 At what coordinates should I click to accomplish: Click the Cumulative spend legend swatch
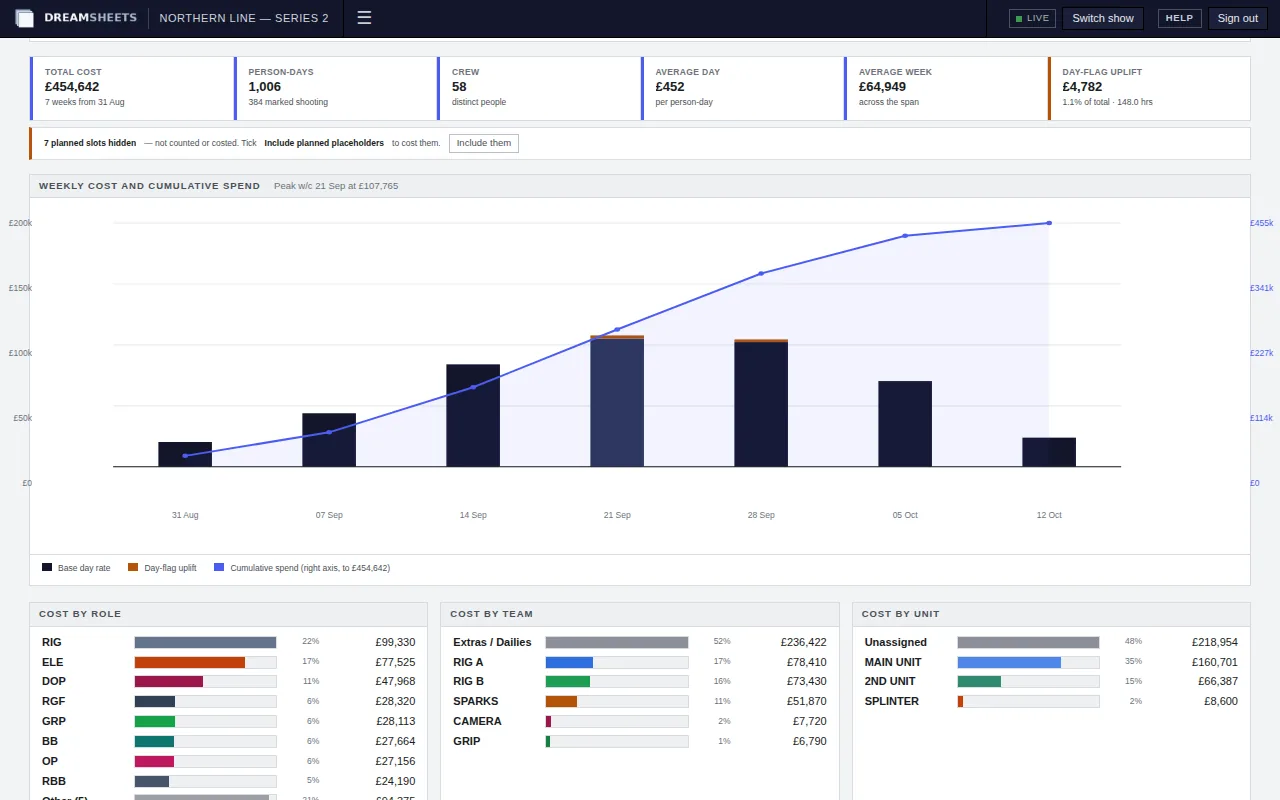(219, 567)
